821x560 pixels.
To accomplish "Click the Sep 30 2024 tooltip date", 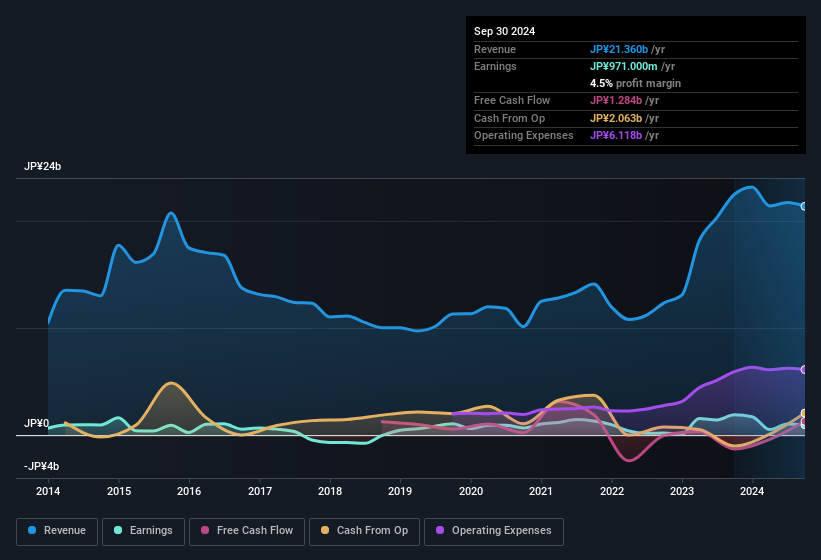I will point(504,31).
